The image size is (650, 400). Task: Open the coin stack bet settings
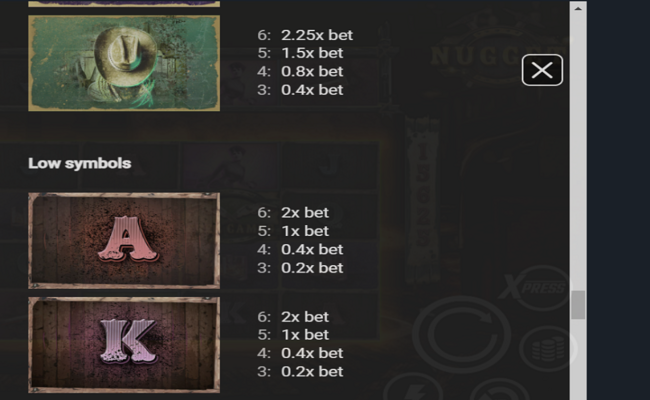[x=547, y=348]
